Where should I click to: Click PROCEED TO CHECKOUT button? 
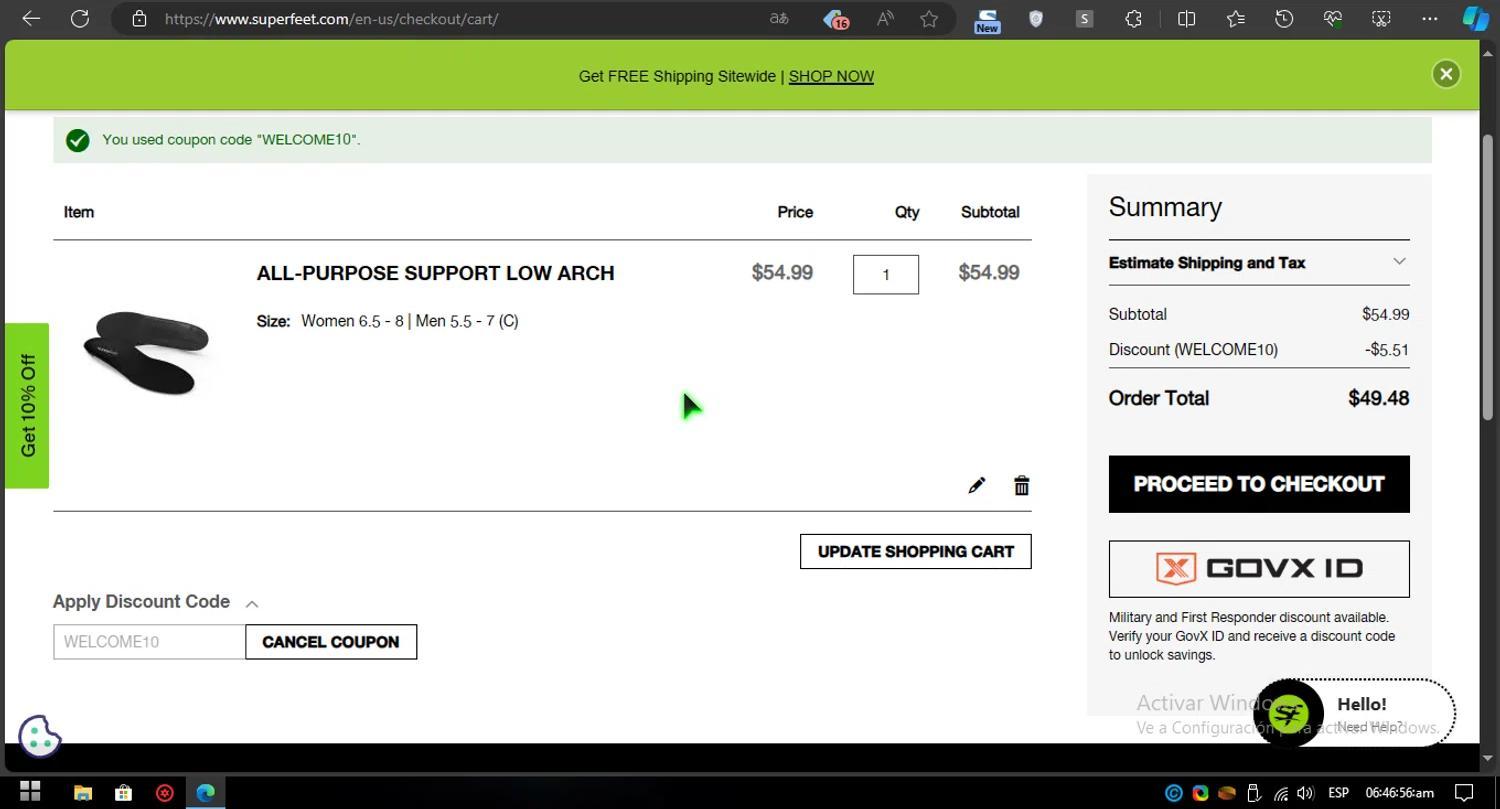tap(1259, 484)
